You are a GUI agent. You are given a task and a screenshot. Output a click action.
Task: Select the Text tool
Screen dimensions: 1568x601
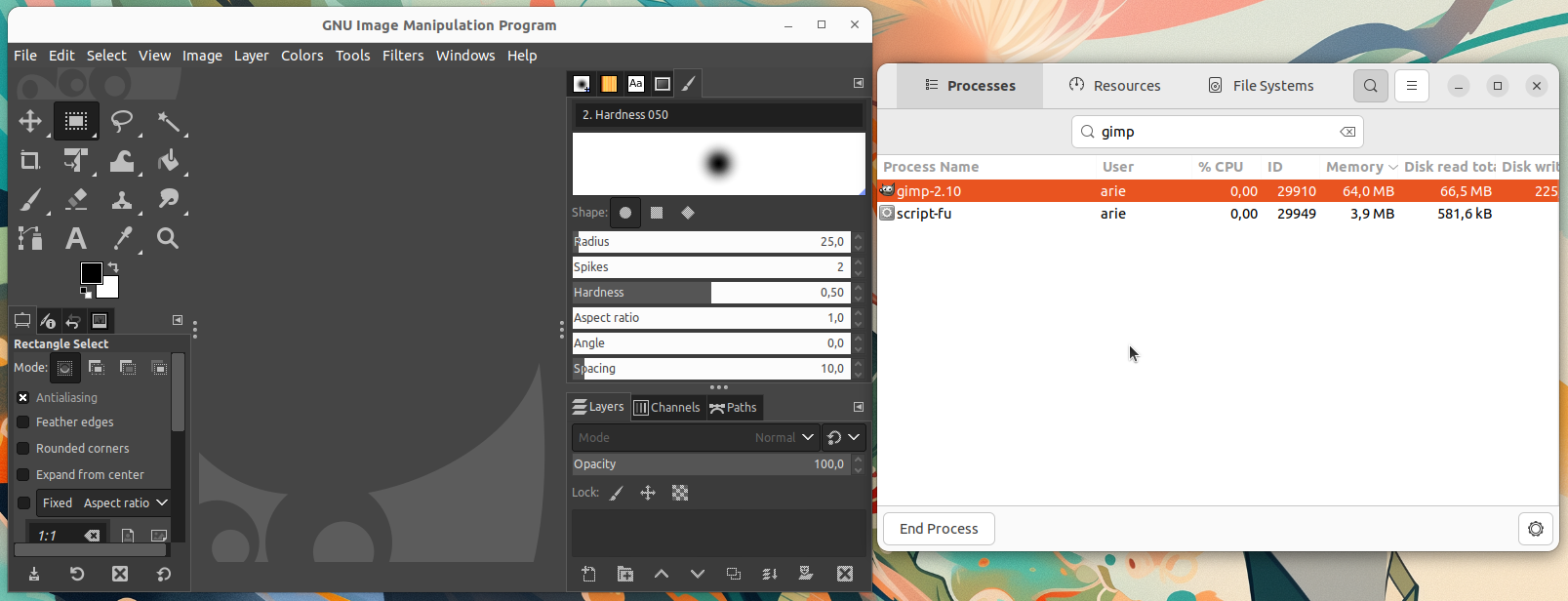pos(76,238)
